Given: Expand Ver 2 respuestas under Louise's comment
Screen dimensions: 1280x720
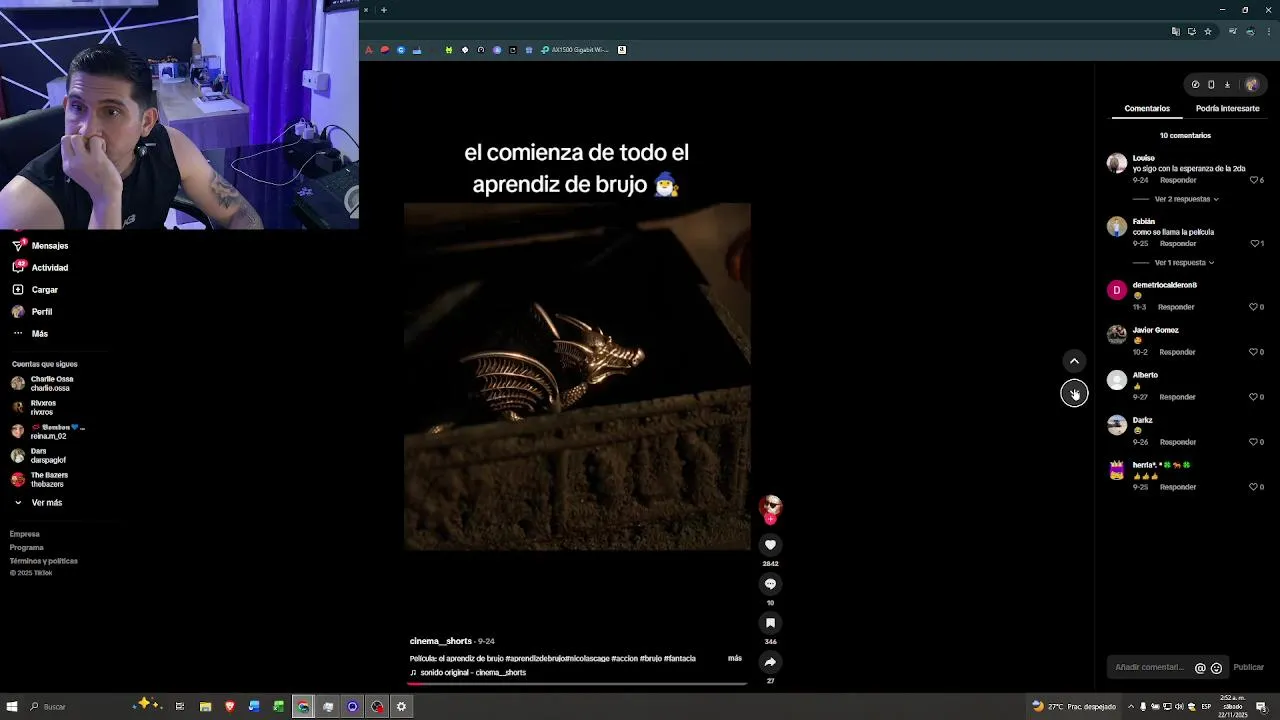Looking at the screenshot, I should pos(1186,199).
